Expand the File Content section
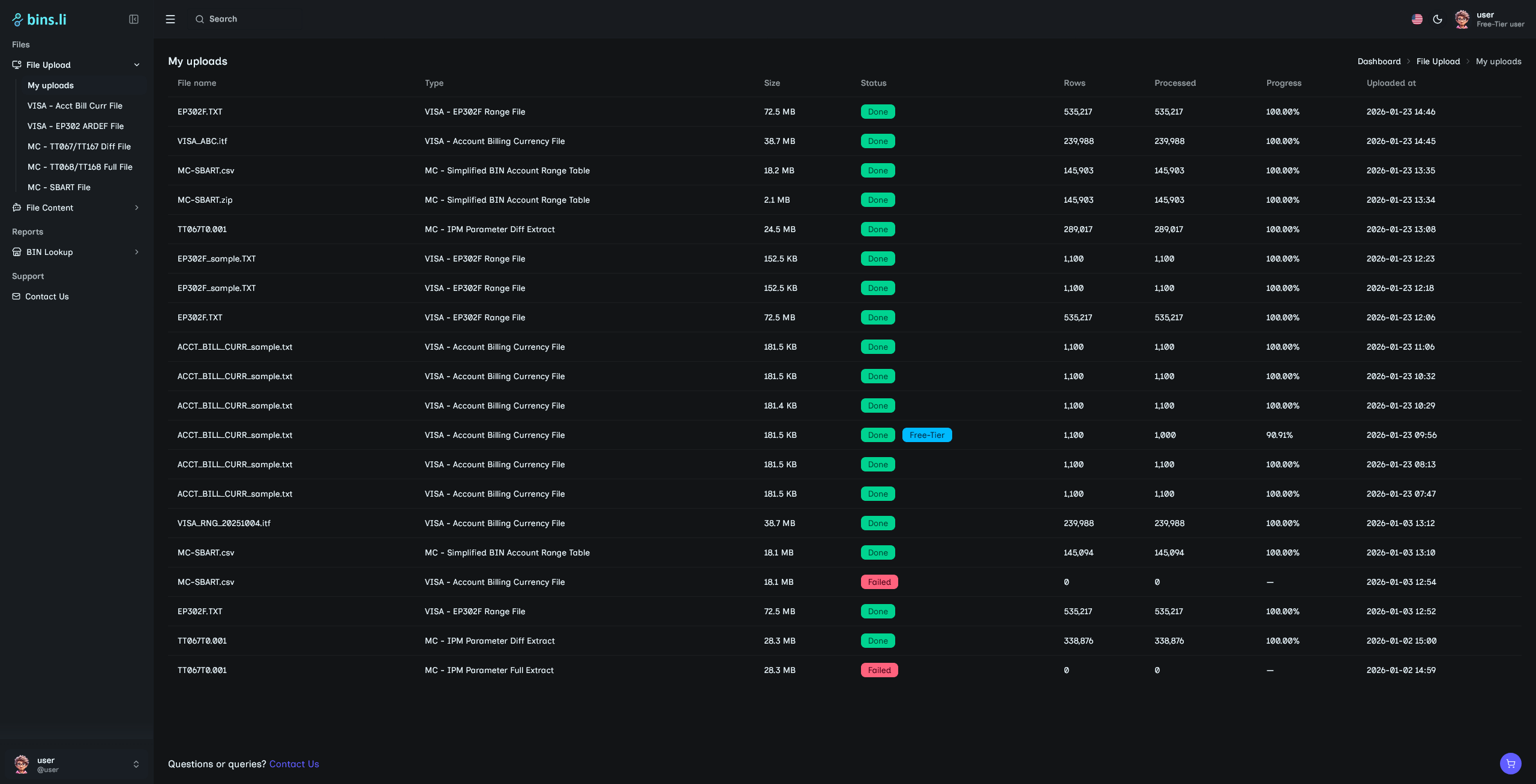 click(137, 208)
